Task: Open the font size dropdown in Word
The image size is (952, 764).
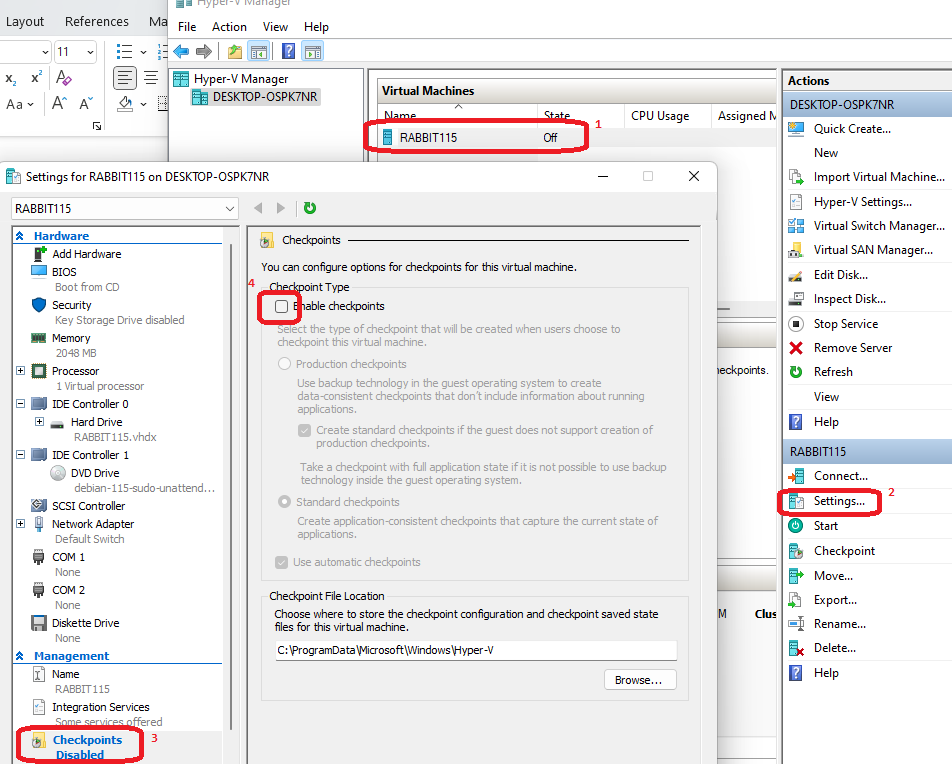Action: pos(90,52)
